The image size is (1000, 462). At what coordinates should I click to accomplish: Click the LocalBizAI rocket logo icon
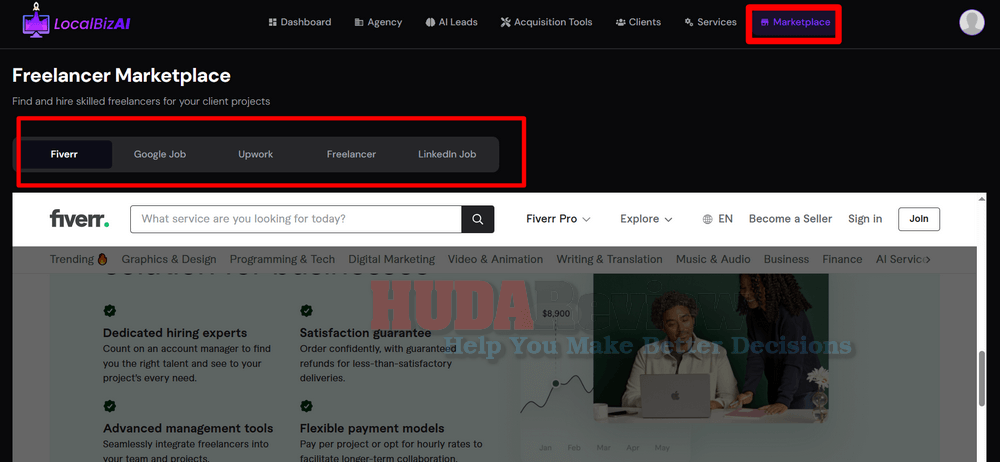tap(36, 22)
